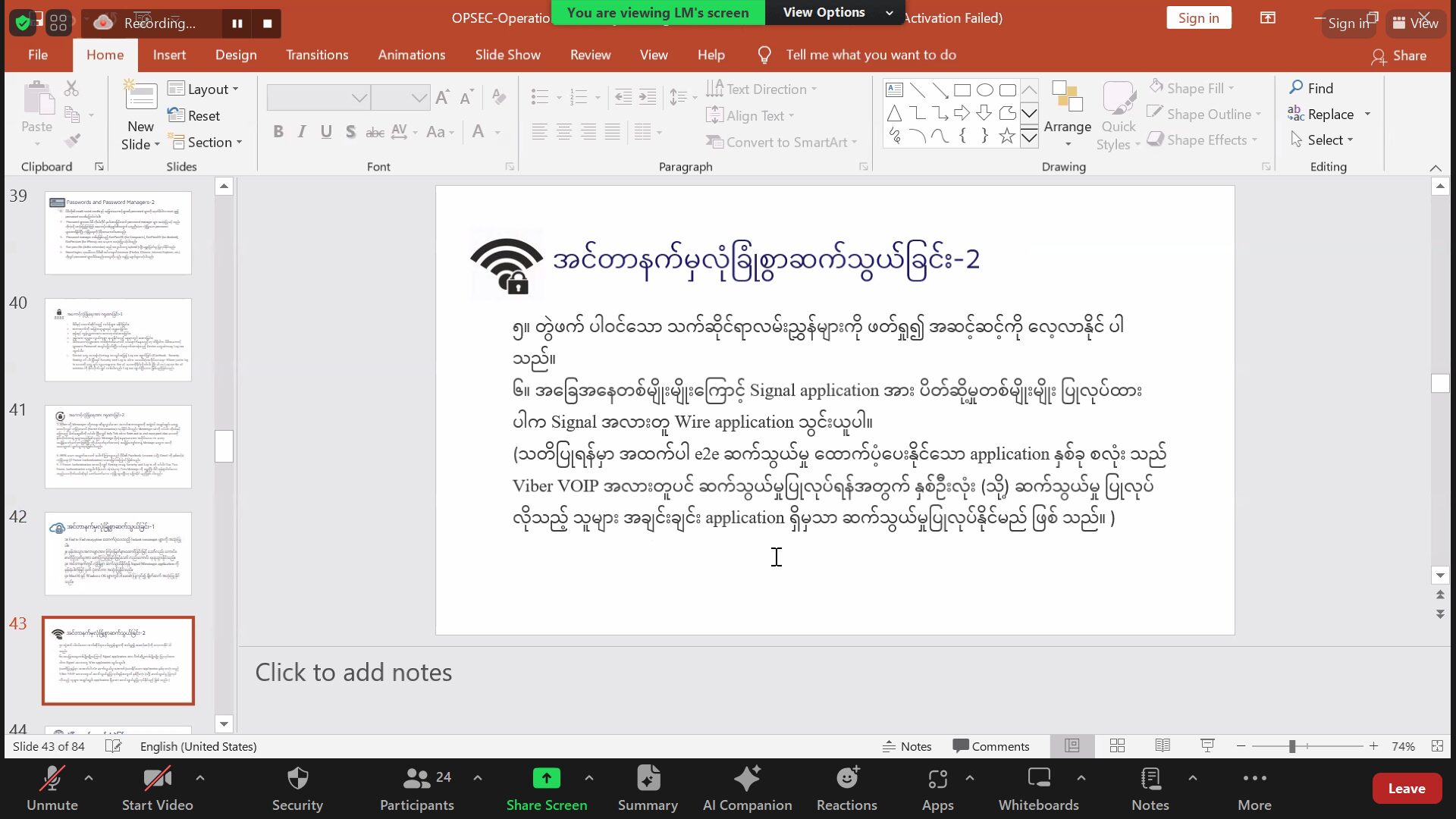Click the fit slide to window icon
The width and height of the screenshot is (1456, 819).
pyautogui.click(x=1437, y=746)
